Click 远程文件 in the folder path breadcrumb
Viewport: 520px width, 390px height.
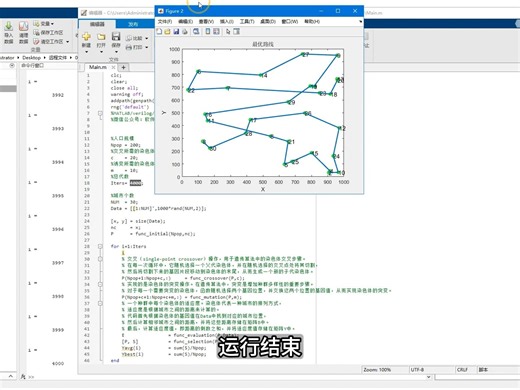(58, 58)
